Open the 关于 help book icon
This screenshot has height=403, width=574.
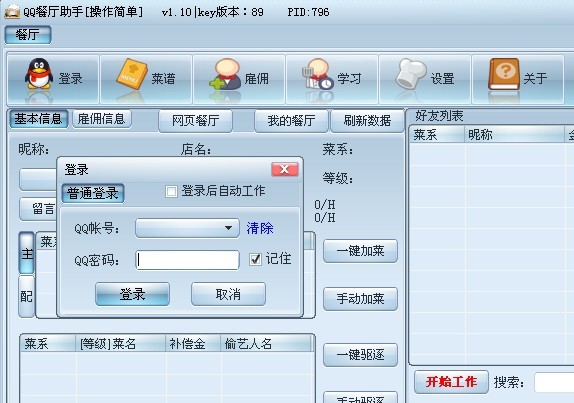(518, 78)
